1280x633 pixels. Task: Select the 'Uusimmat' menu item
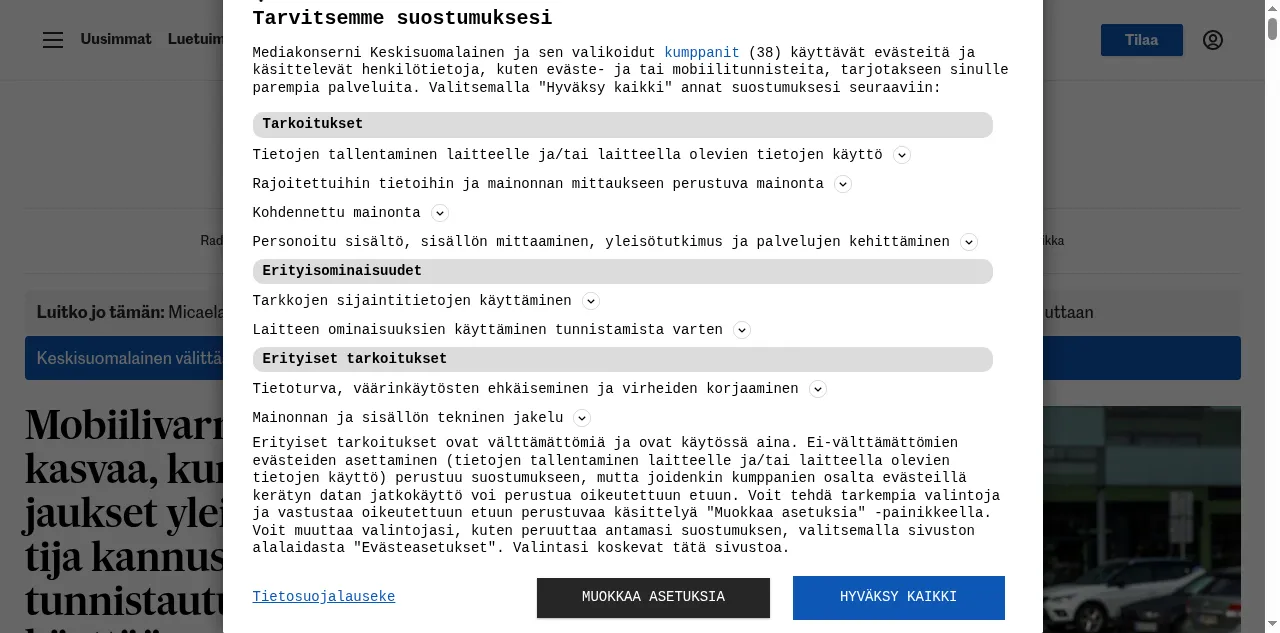(x=116, y=39)
